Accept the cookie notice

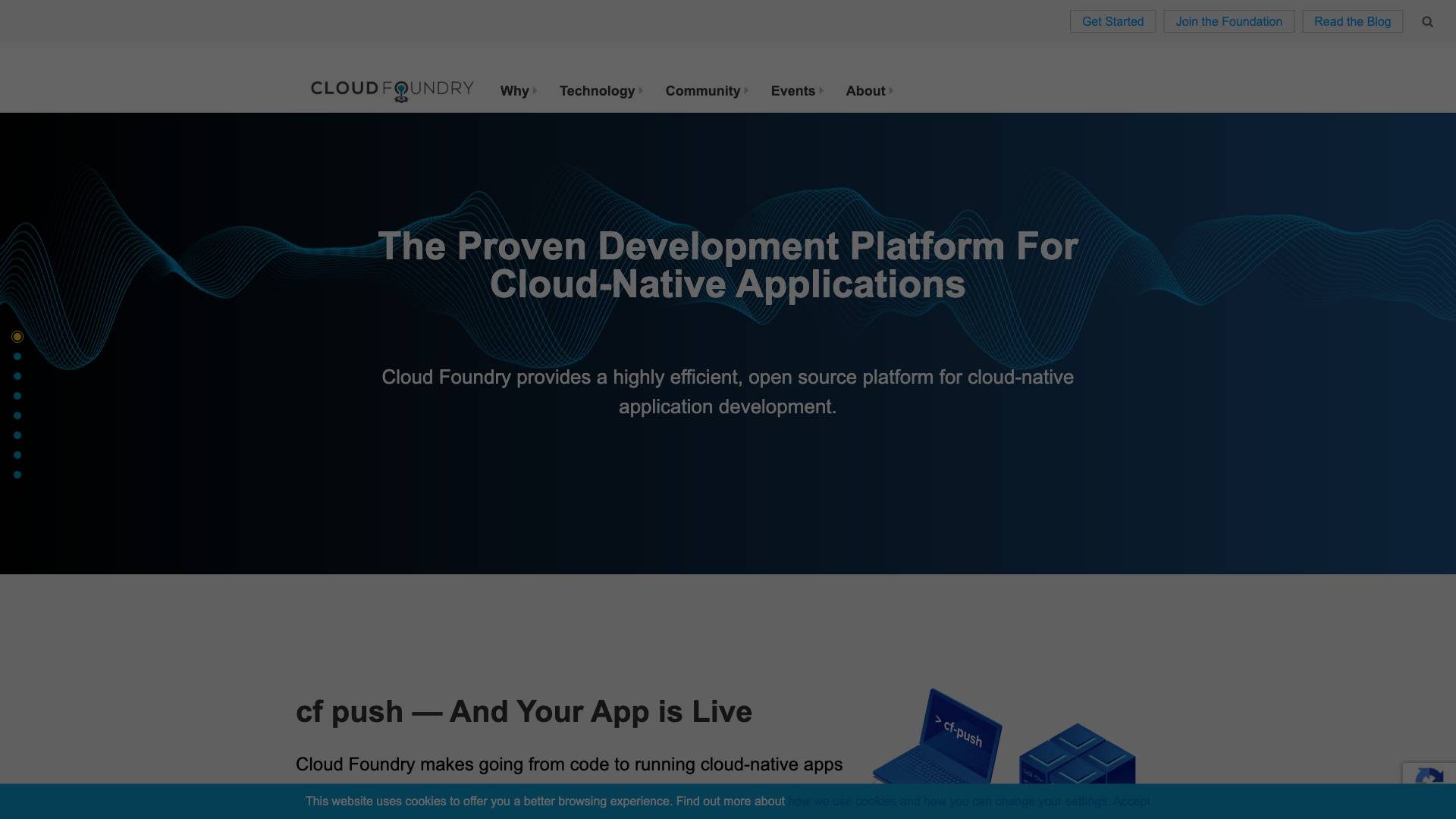(x=1131, y=801)
